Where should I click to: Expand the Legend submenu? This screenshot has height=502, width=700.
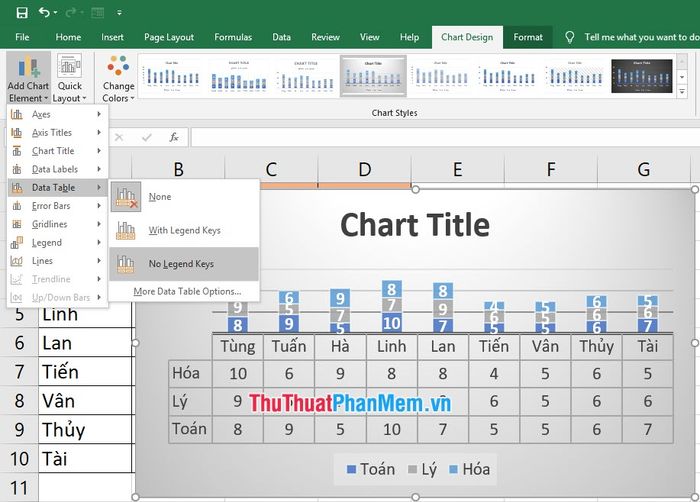click(x=57, y=243)
